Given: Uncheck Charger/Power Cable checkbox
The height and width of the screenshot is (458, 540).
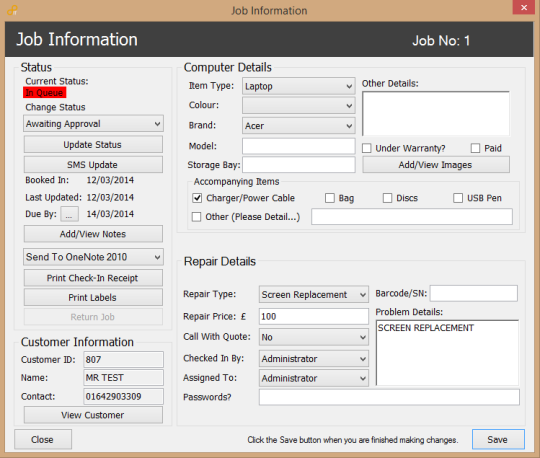Looking at the screenshot, I should coord(197,198).
